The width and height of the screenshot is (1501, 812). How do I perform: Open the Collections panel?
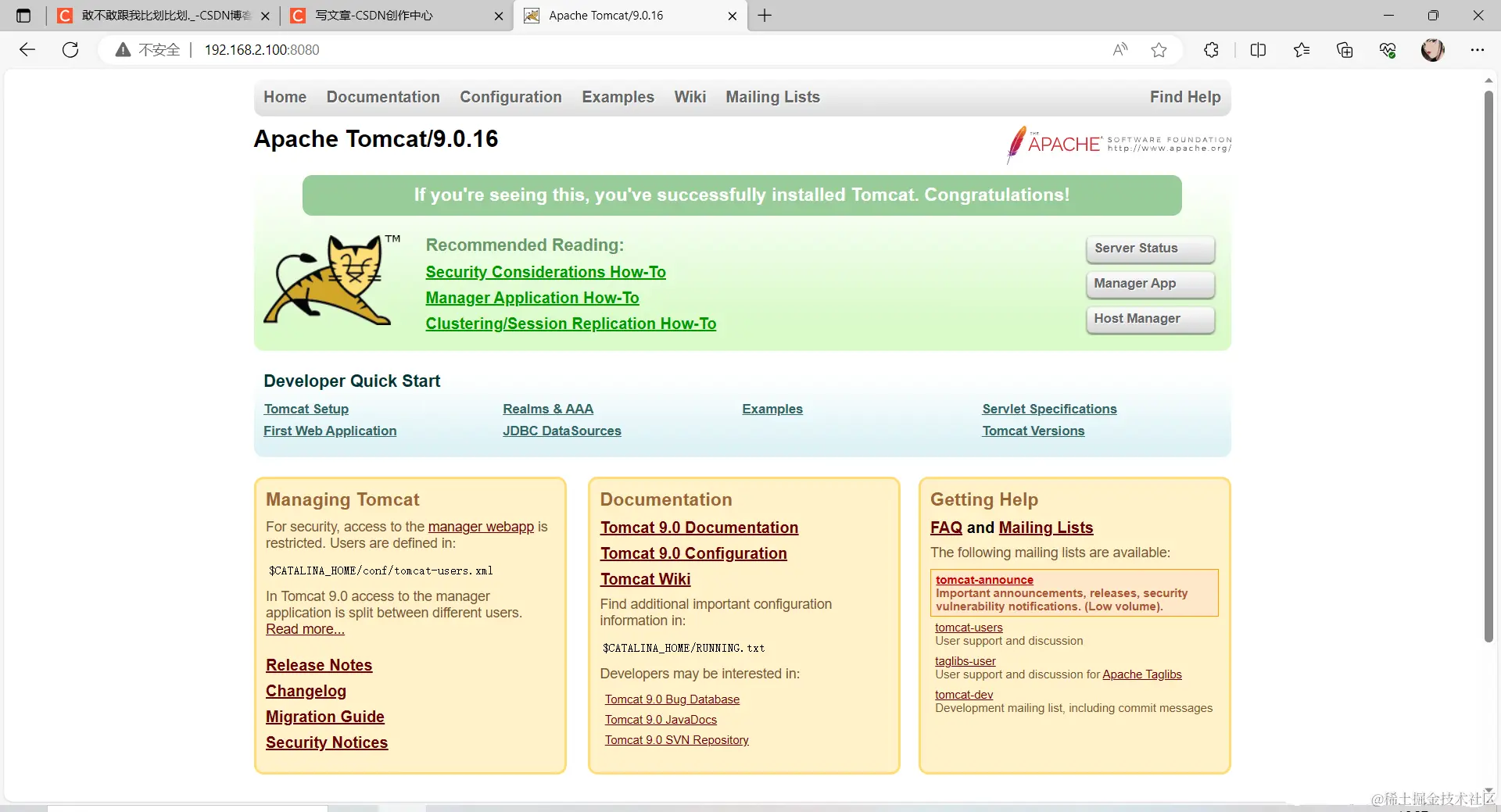click(x=1345, y=50)
